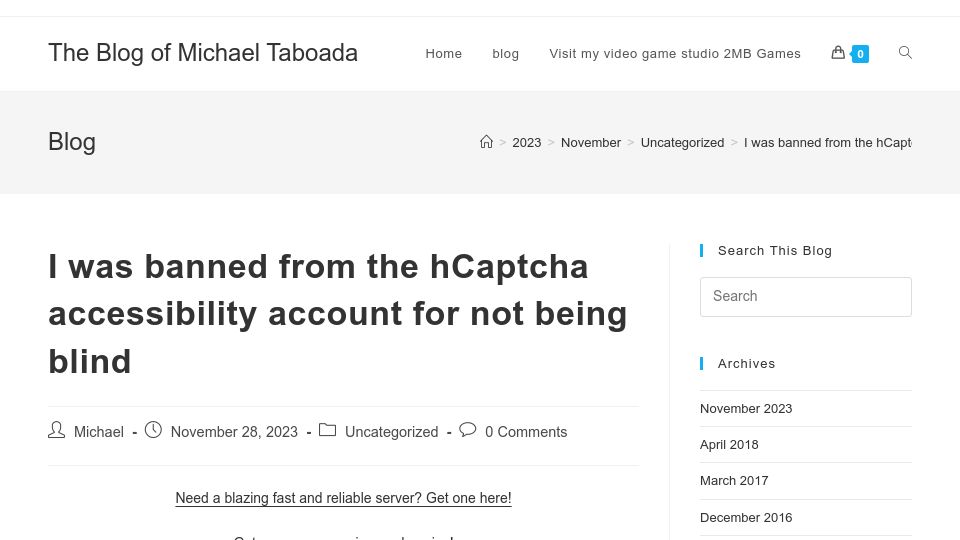Visit the 2MB Games studio menu link
960x540 pixels.
coord(675,54)
